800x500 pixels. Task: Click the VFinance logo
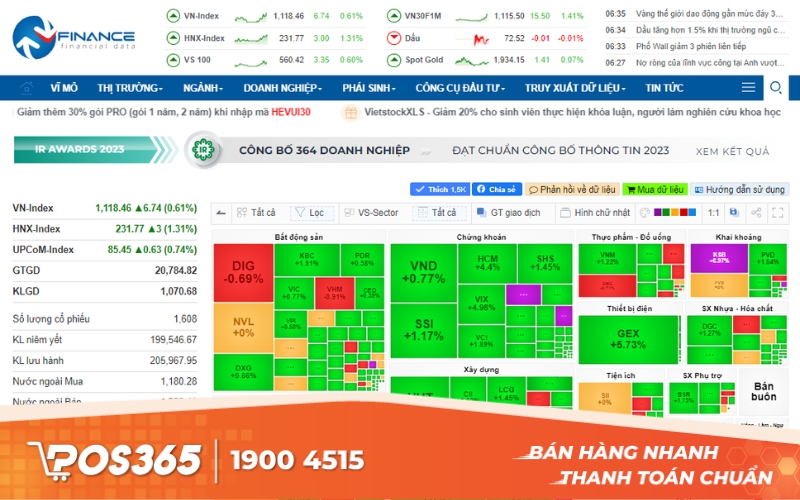tap(74, 37)
